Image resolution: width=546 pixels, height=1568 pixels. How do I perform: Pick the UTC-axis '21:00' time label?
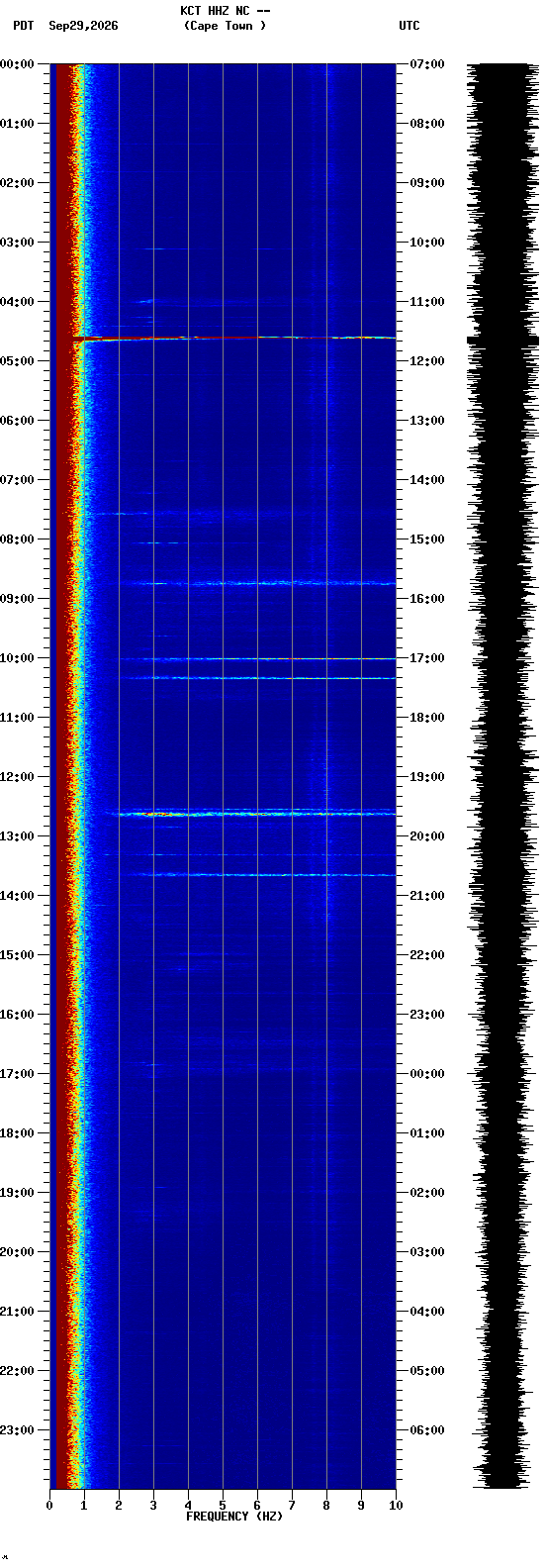[427, 896]
